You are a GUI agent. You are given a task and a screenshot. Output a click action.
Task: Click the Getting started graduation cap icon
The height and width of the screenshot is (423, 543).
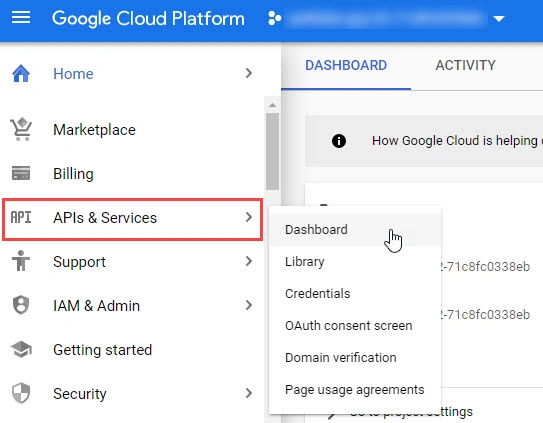click(x=21, y=349)
